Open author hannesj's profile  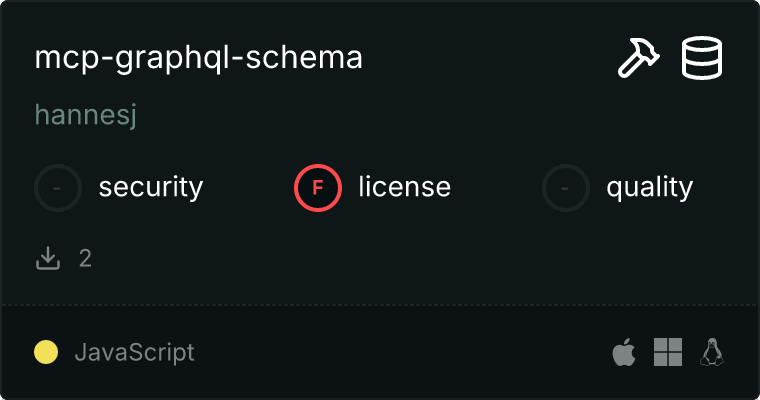tap(85, 115)
